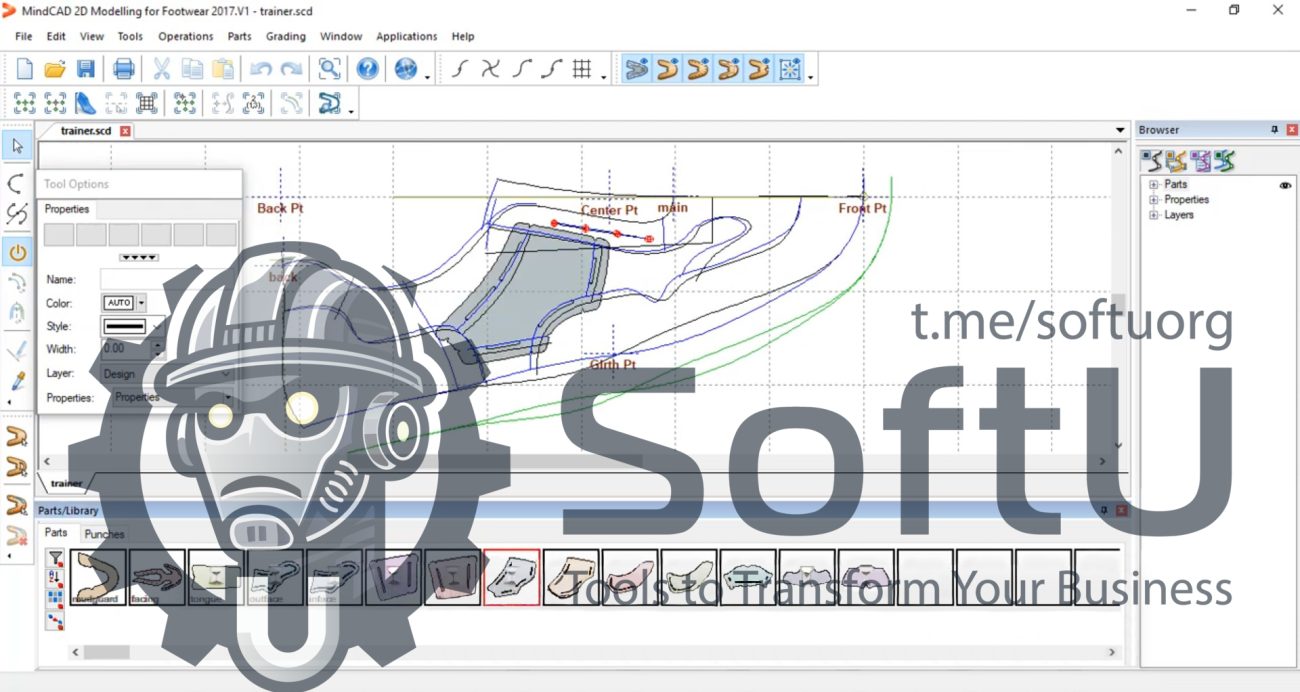
Task: Close the Parts/Library panel
Action: click(1121, 510)
